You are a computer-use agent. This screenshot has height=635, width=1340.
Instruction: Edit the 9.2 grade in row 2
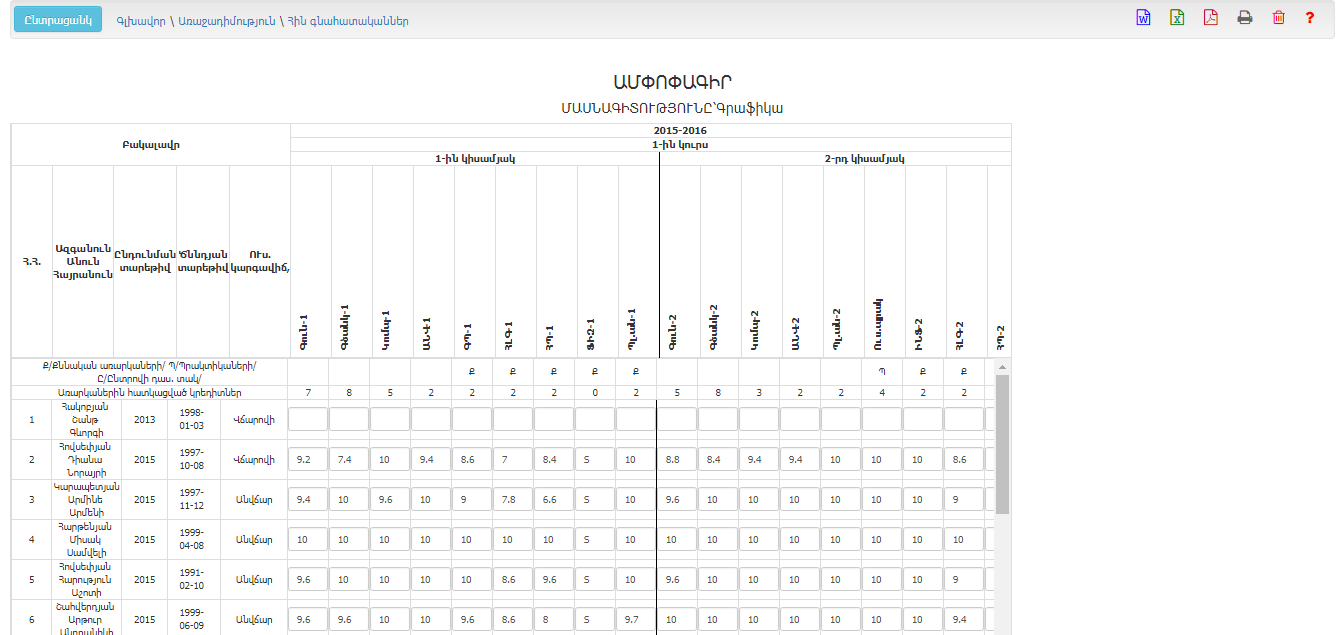(307, 459)
